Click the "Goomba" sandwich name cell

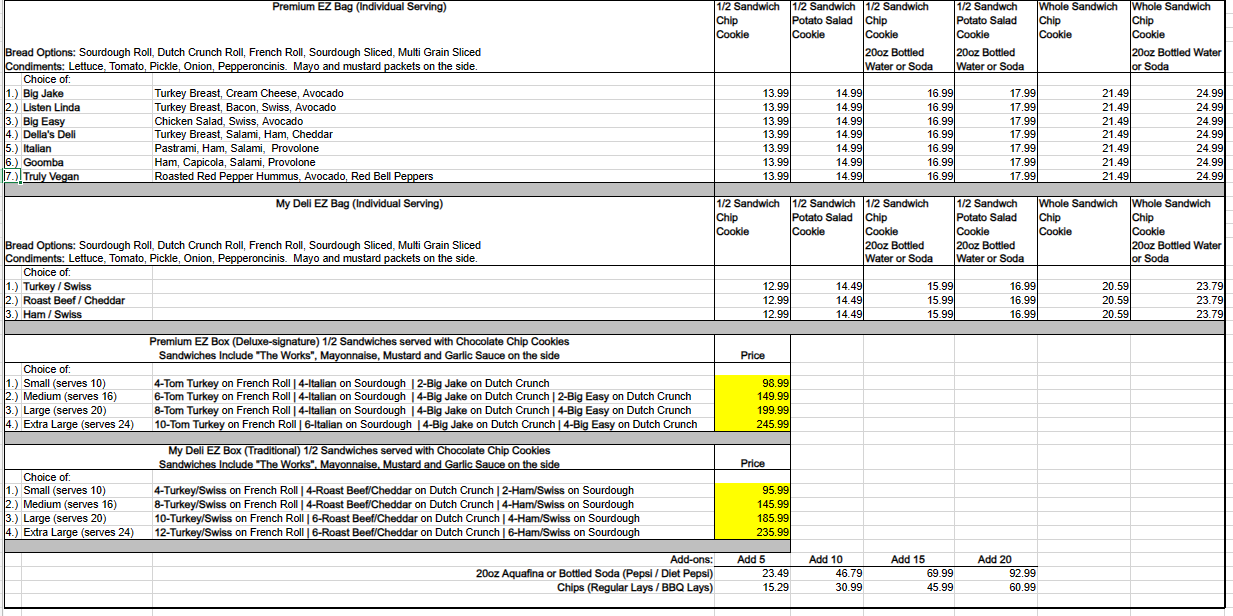44,162
